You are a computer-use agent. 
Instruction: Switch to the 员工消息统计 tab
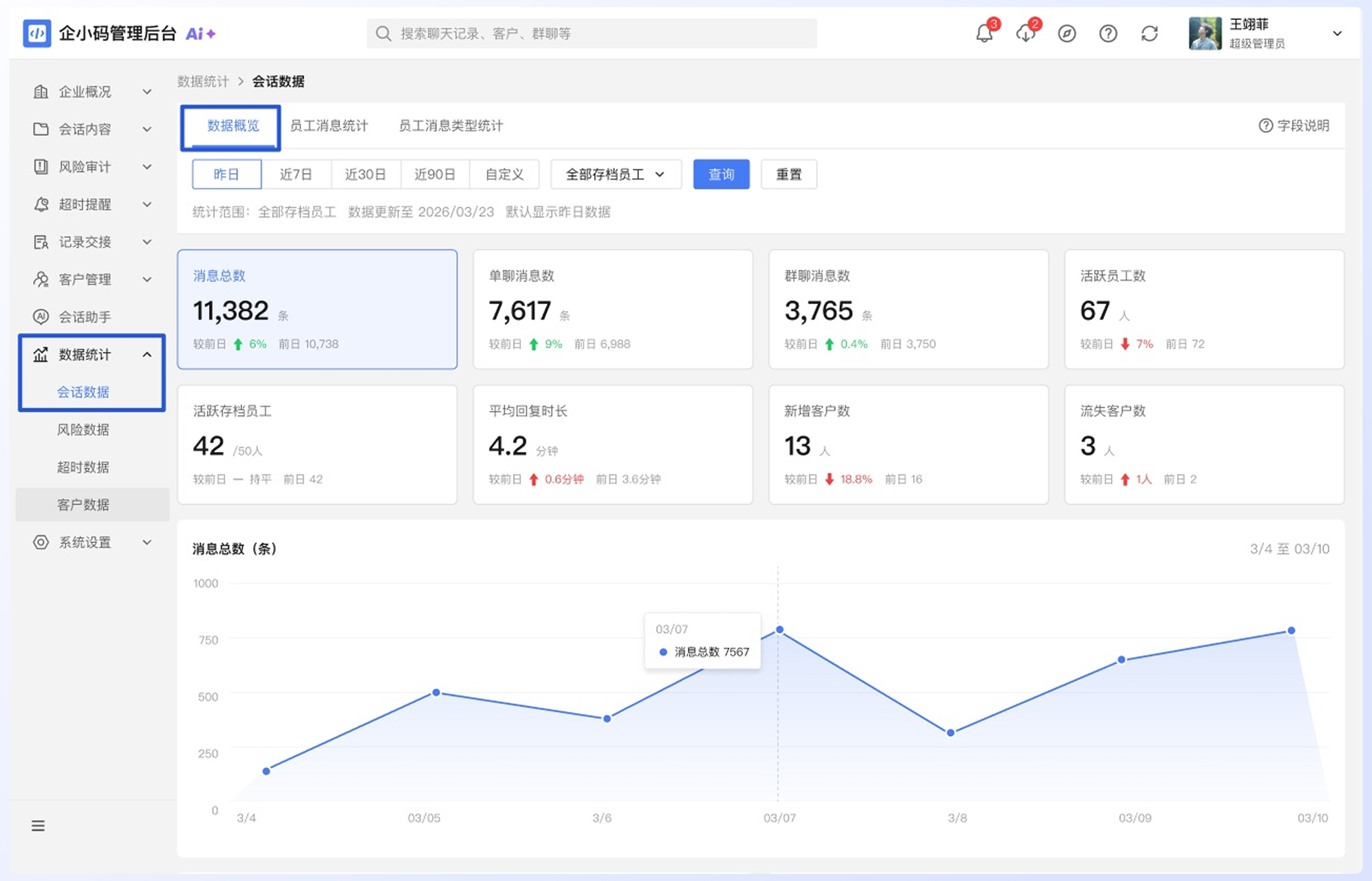pyautogui.click(x=329, y=126)
